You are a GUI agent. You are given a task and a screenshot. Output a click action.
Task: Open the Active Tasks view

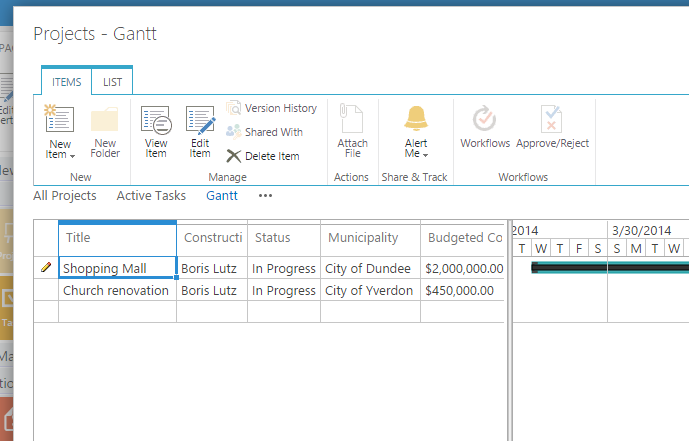[151, 195]
